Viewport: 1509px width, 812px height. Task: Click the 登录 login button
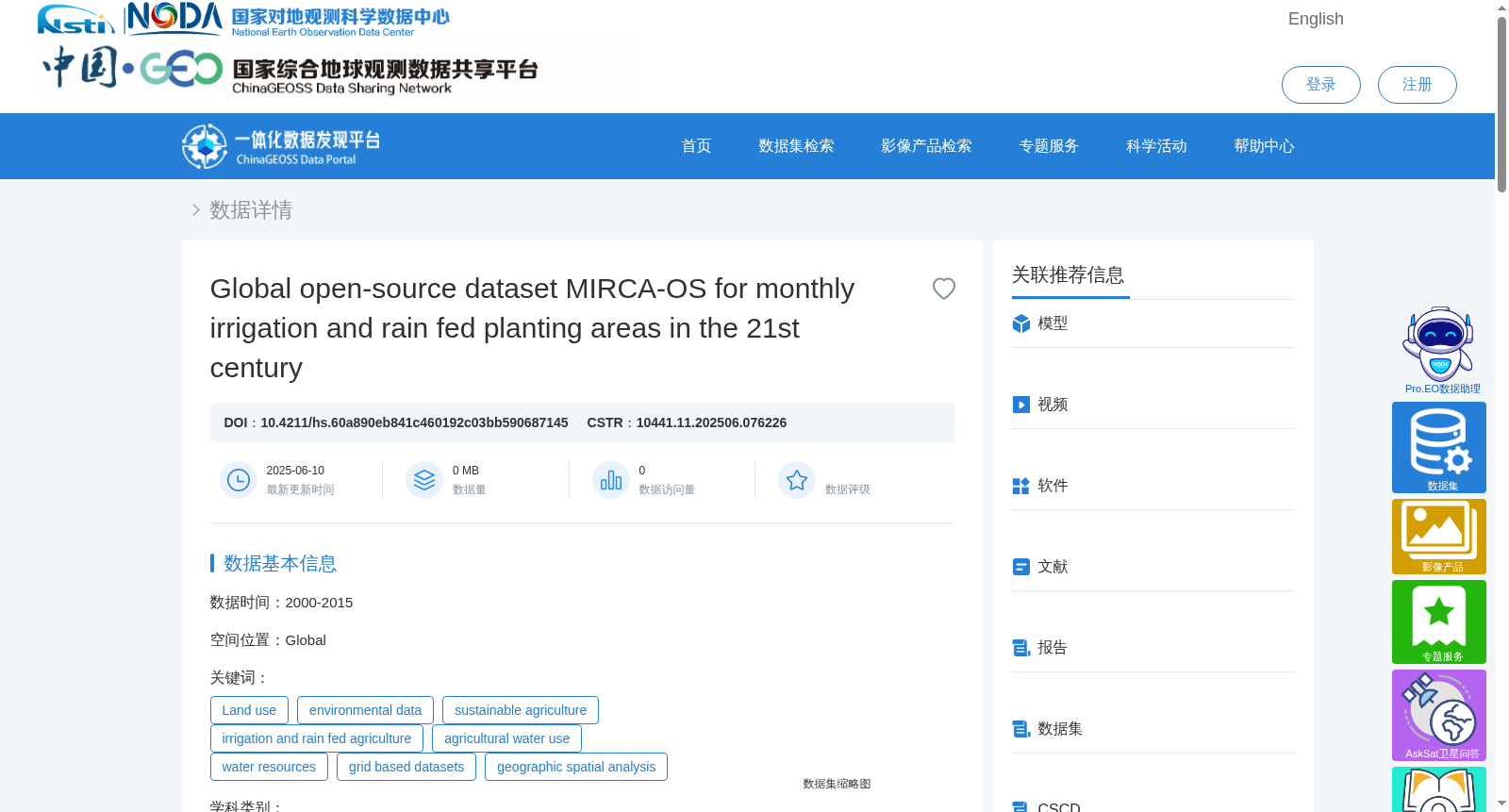tap(1321, 85)
